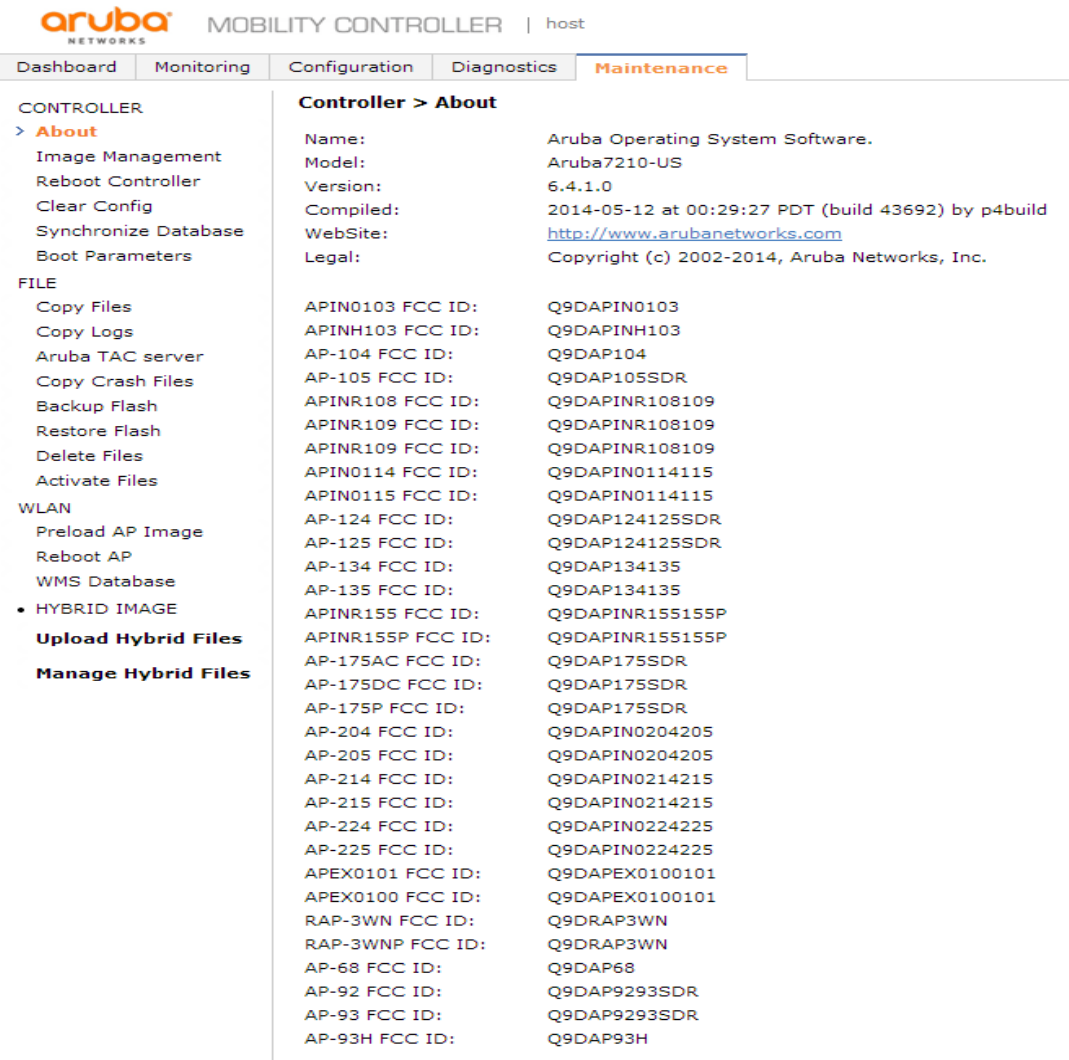This screenshot has height=1060, width=1069.
Task: Click the Q9DAP104 value
Action: [x=597, y=354]
